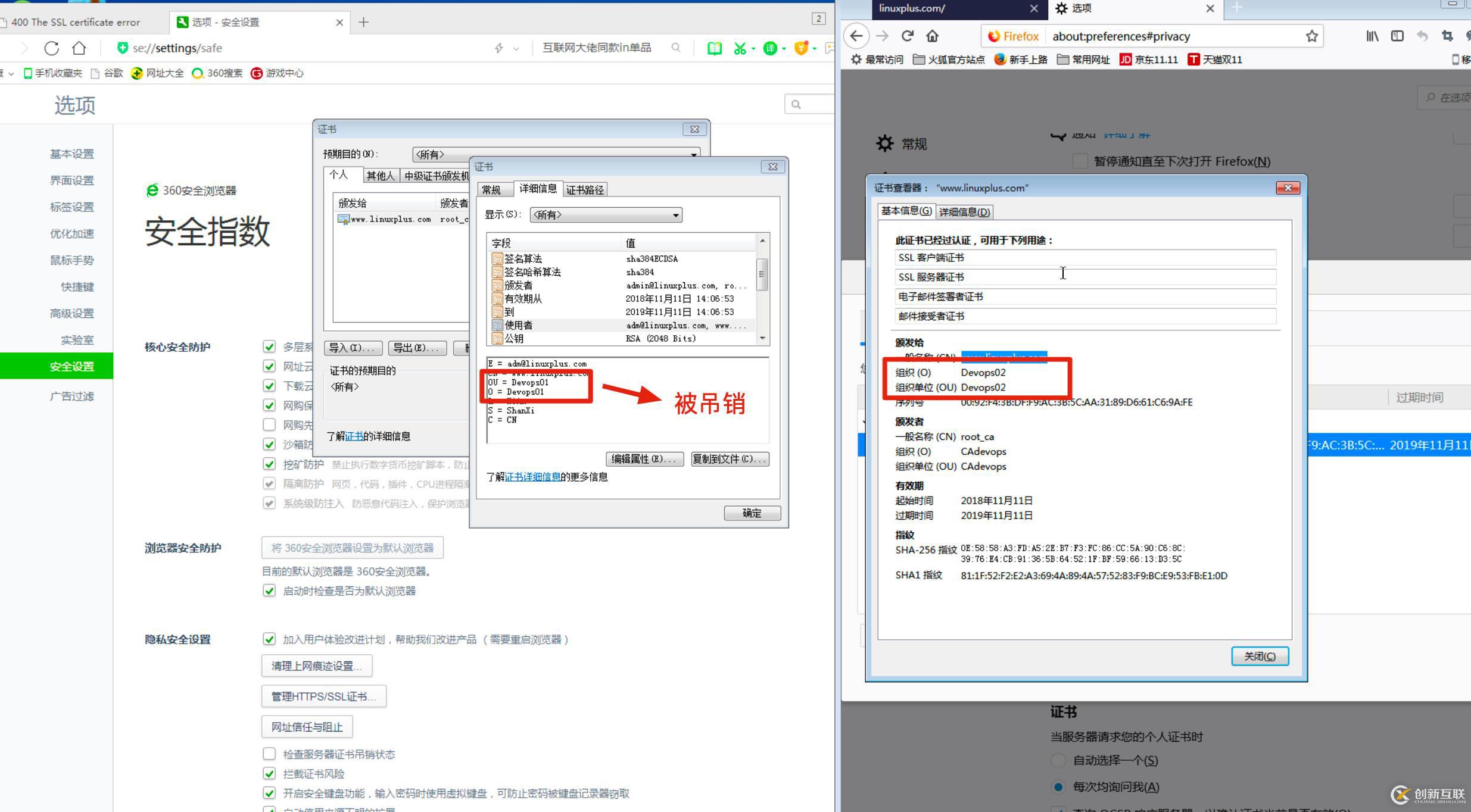Open the green translate icon

pyautogui.click(x=769, y=48)
